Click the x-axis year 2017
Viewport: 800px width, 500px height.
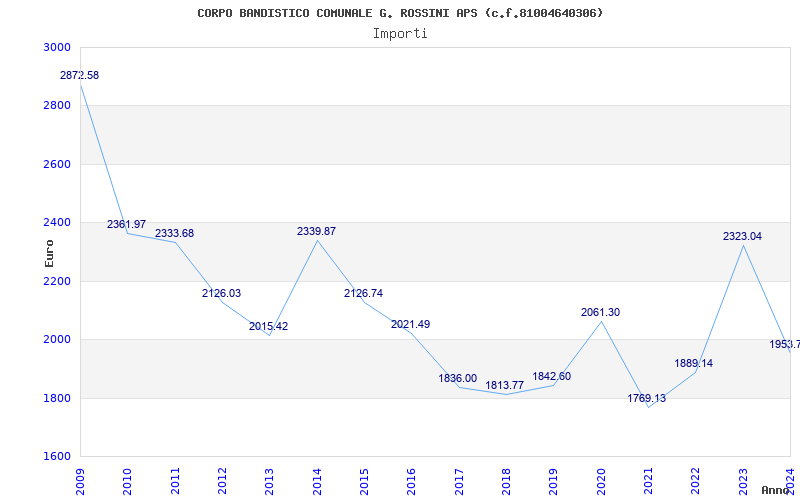(x=459, y=481)
